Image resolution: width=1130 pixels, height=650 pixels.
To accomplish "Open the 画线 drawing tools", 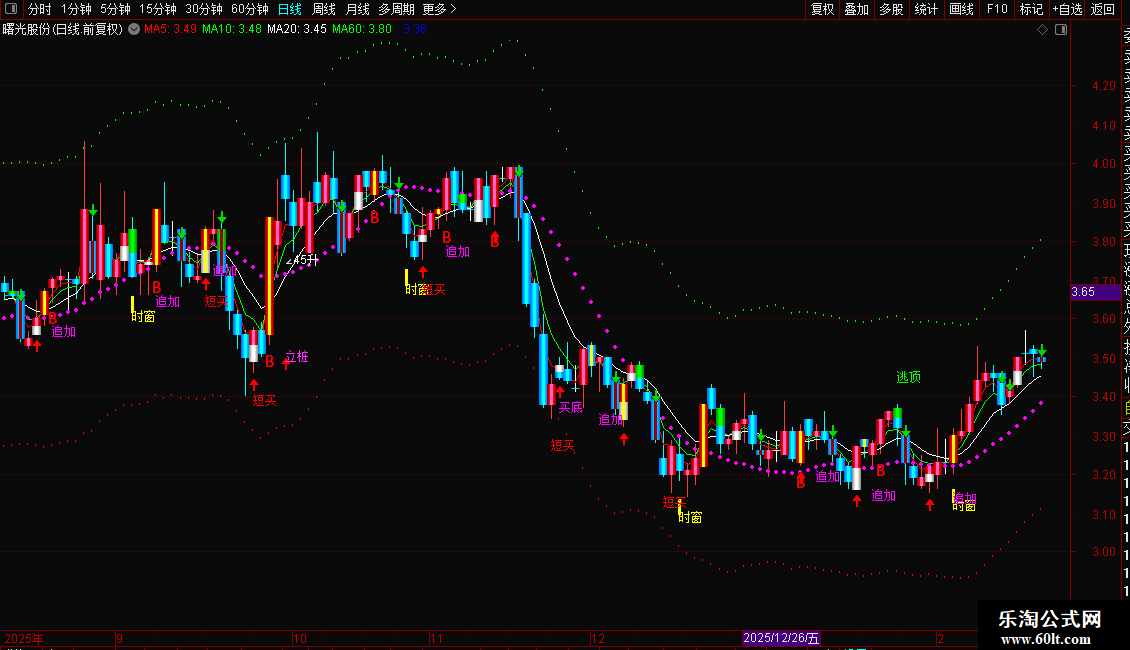I will pos(961,9).
